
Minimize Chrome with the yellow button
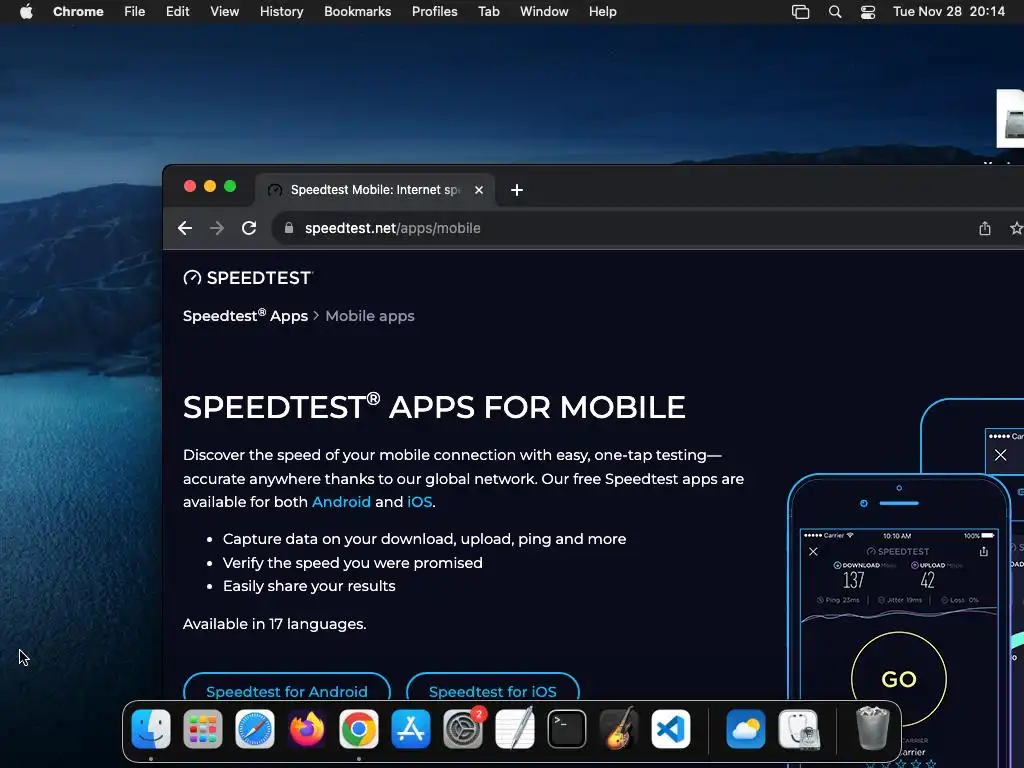click(x=210, y=186)
